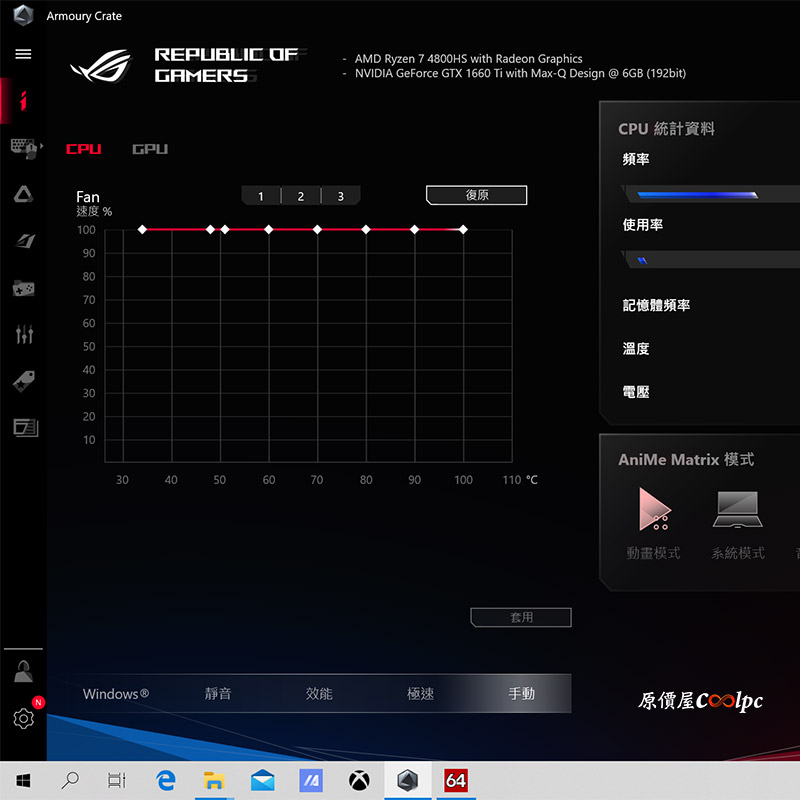Open the Home info sidebar icon
This screenshot has height=800, width=800.
tap(23, 101)
